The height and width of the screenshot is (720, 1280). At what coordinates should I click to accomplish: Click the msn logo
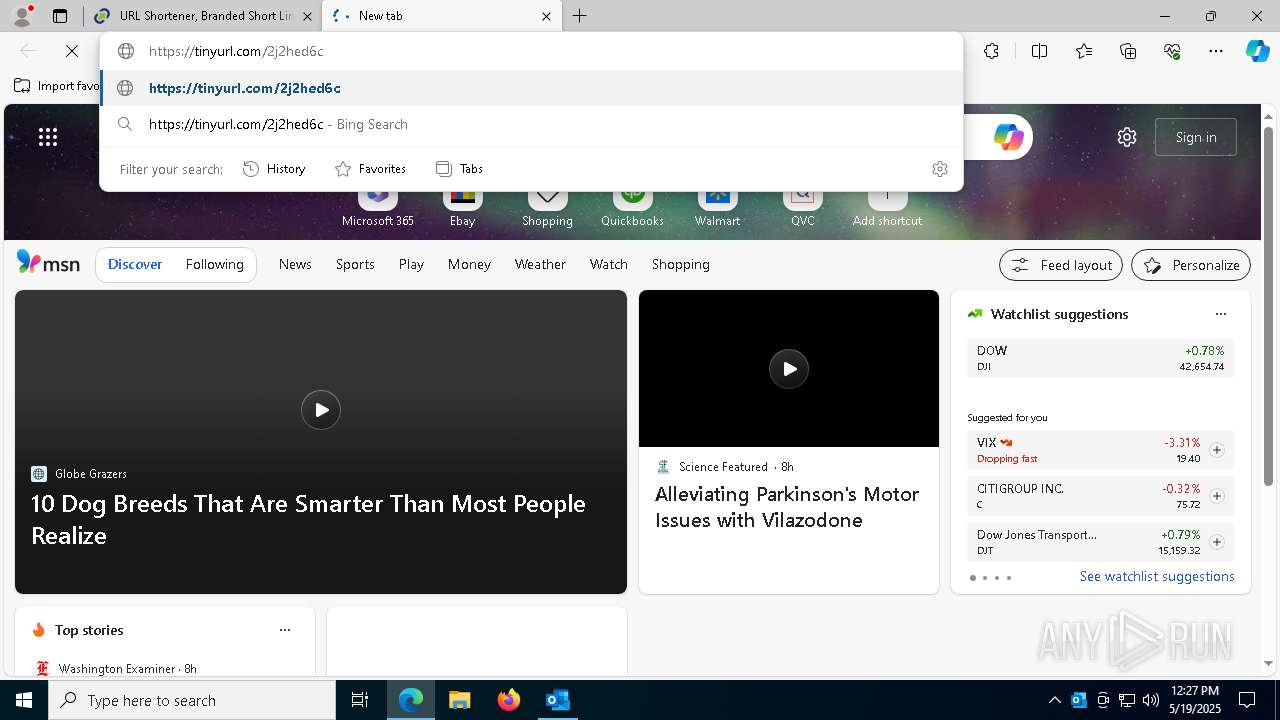point(48,263)
